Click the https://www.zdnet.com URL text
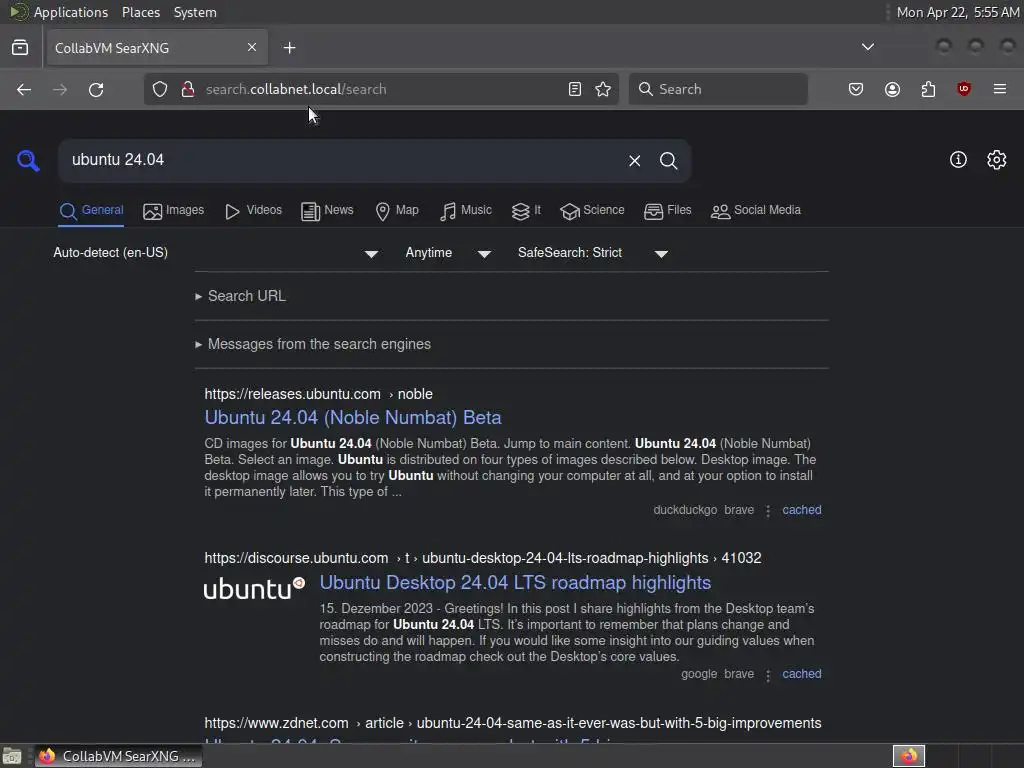 [x=276, y=723]
